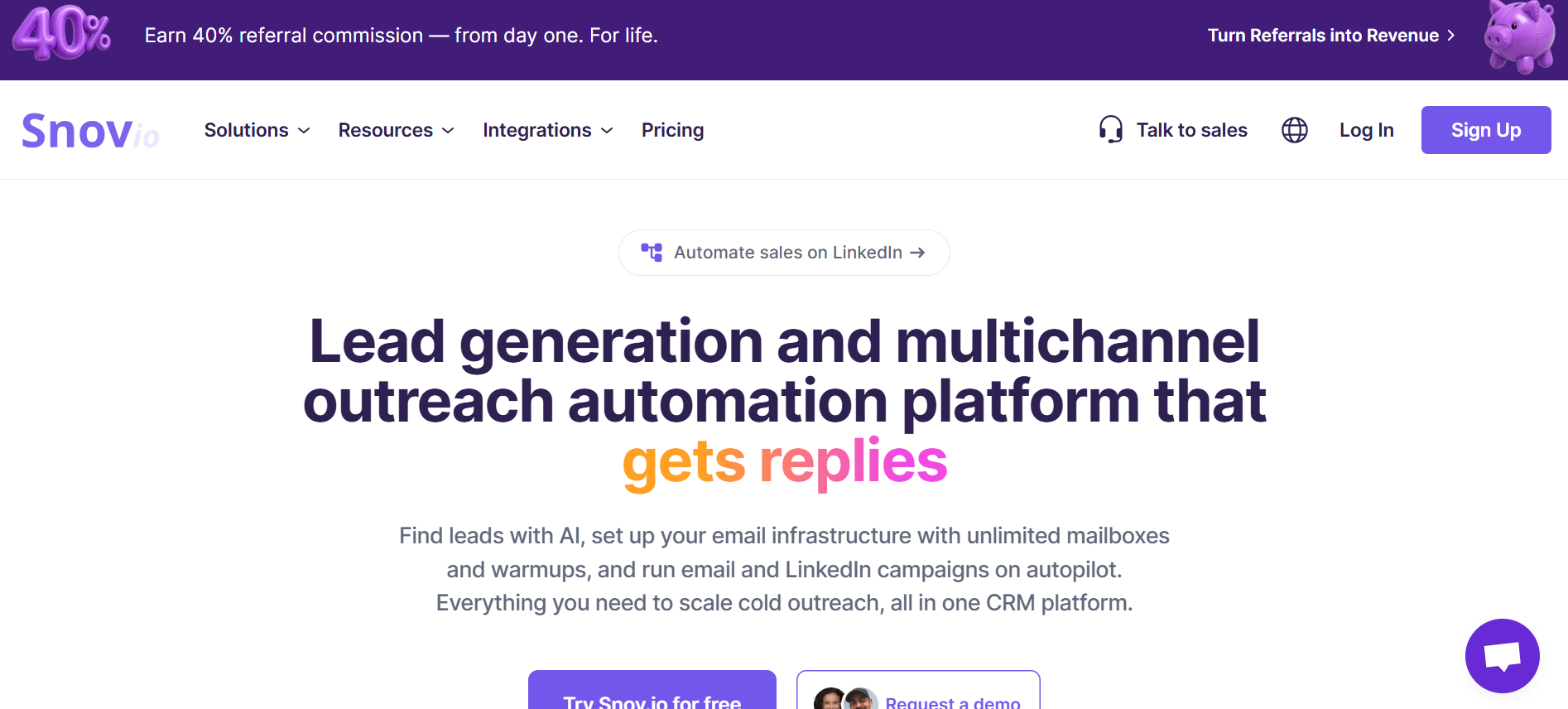Go to the Pricing page
Screen dimensions: 1568x709
[672, 130]
